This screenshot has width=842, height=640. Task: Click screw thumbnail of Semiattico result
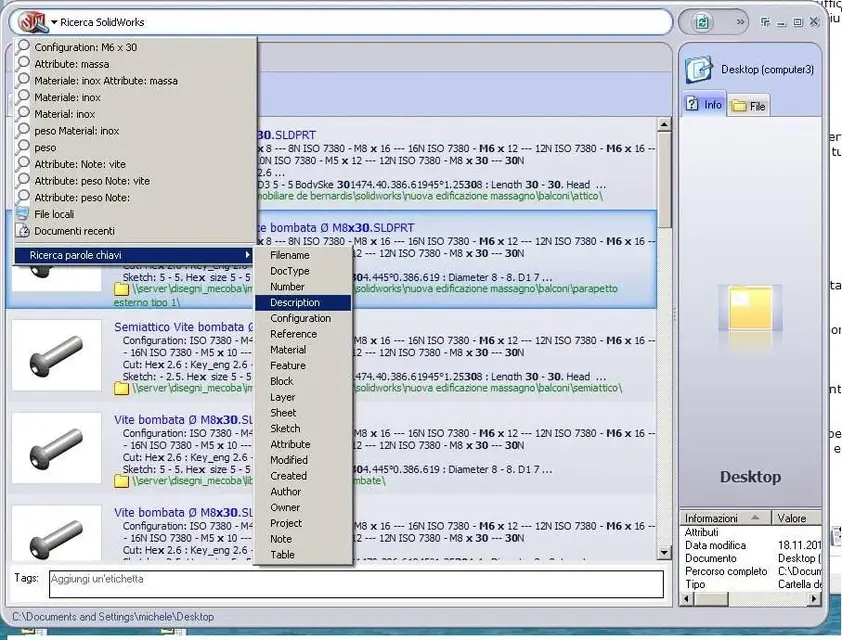click(56, 355)
